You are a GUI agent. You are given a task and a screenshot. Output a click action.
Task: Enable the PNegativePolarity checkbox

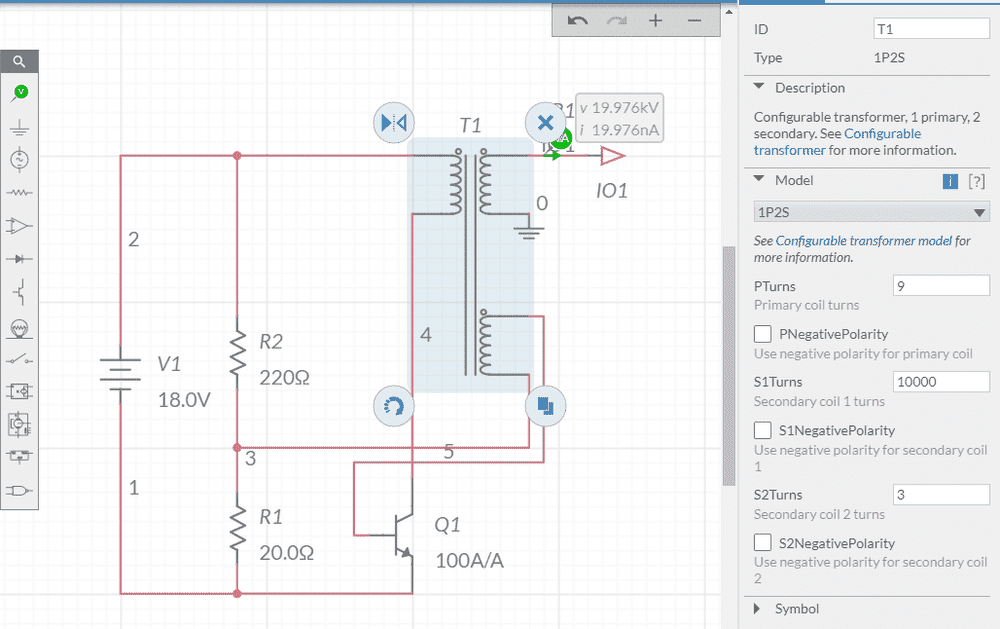[762, 334]
